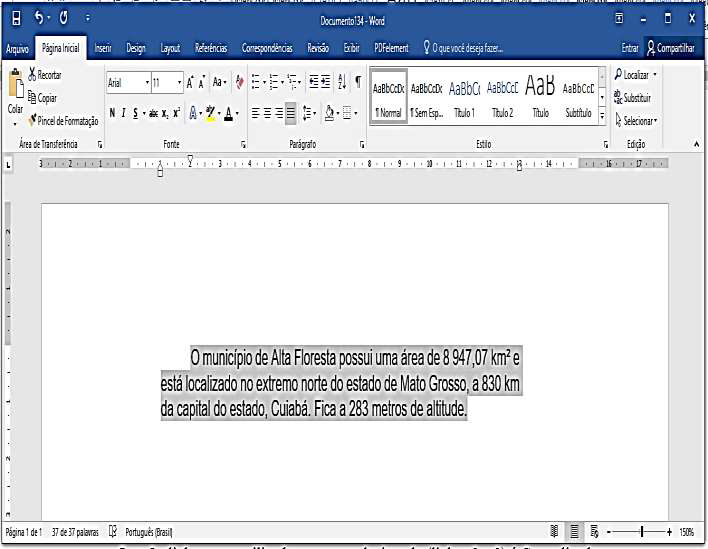Open the Aa change case menu

click(219, 83)
